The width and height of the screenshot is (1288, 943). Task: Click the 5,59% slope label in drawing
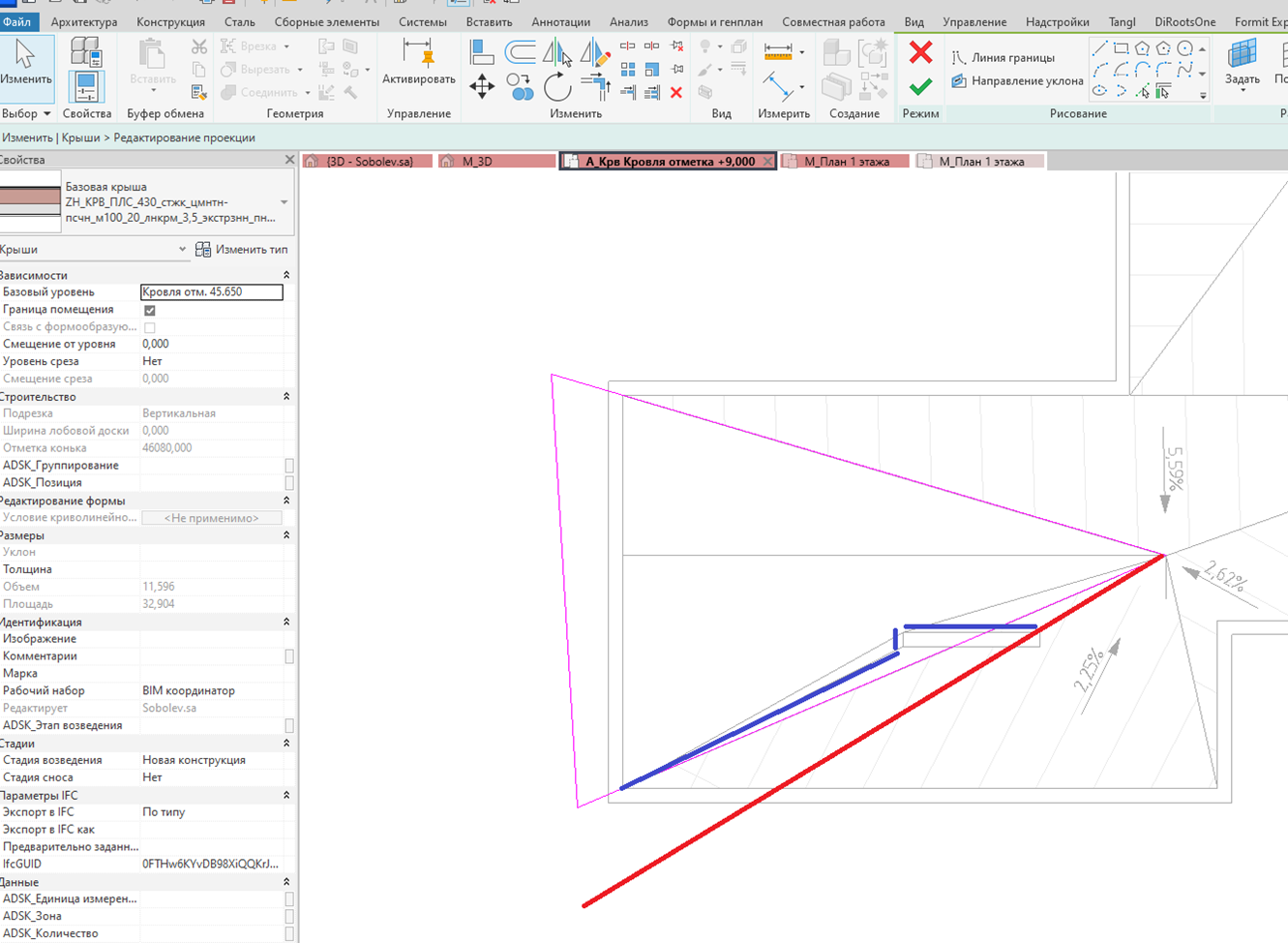1175,468
